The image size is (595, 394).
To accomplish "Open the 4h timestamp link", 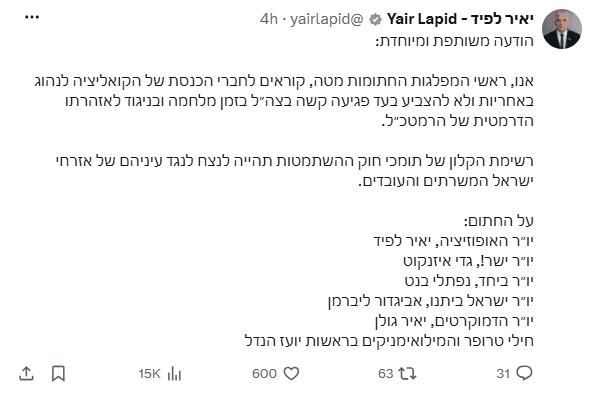I will tap(269, 19).
